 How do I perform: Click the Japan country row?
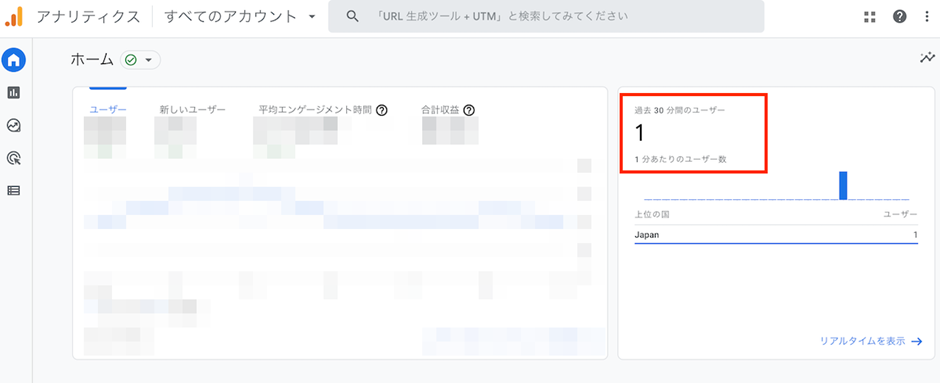776,235
